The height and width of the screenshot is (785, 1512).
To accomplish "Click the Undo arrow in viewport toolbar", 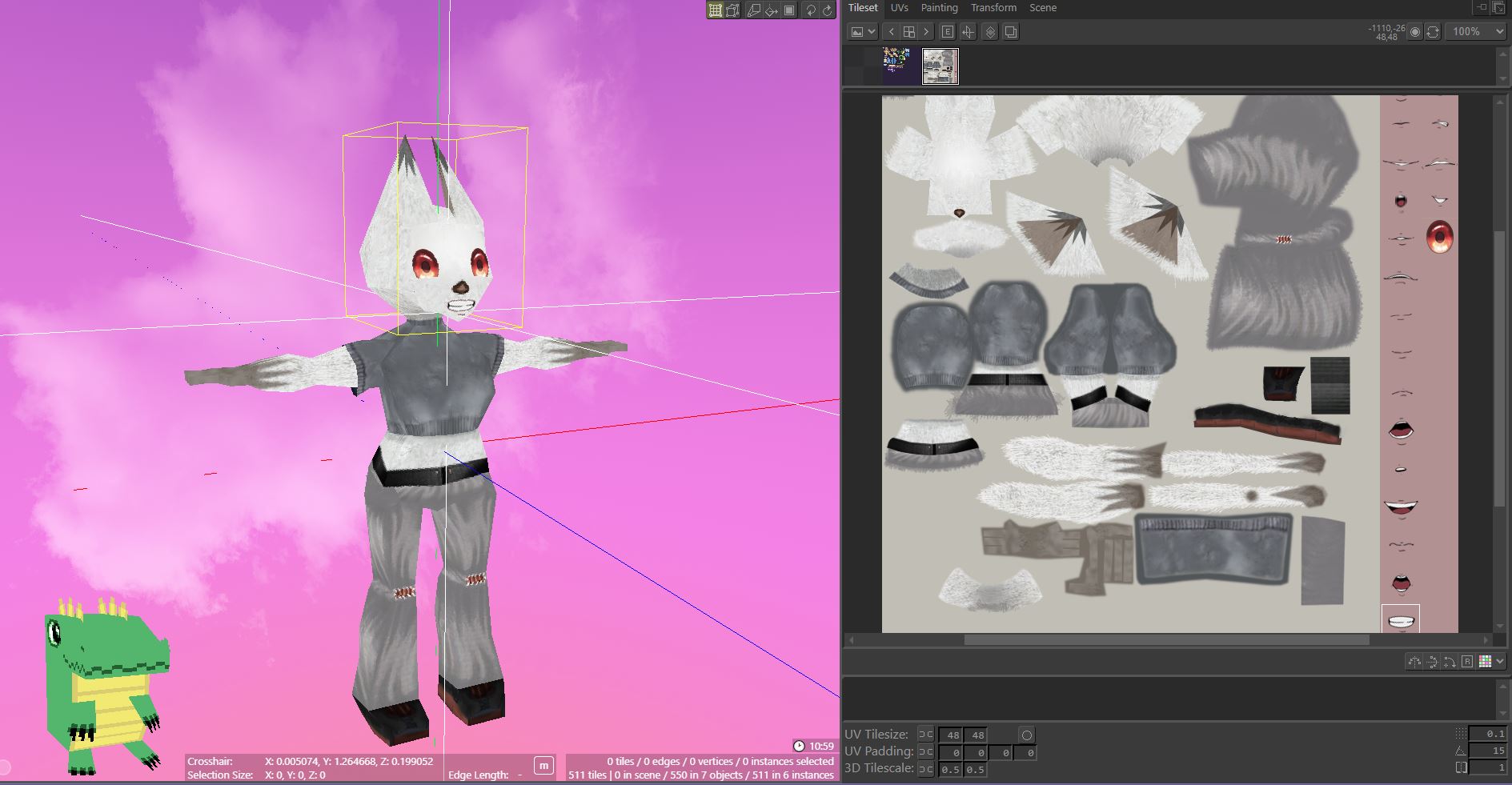I will pos(812,11).
